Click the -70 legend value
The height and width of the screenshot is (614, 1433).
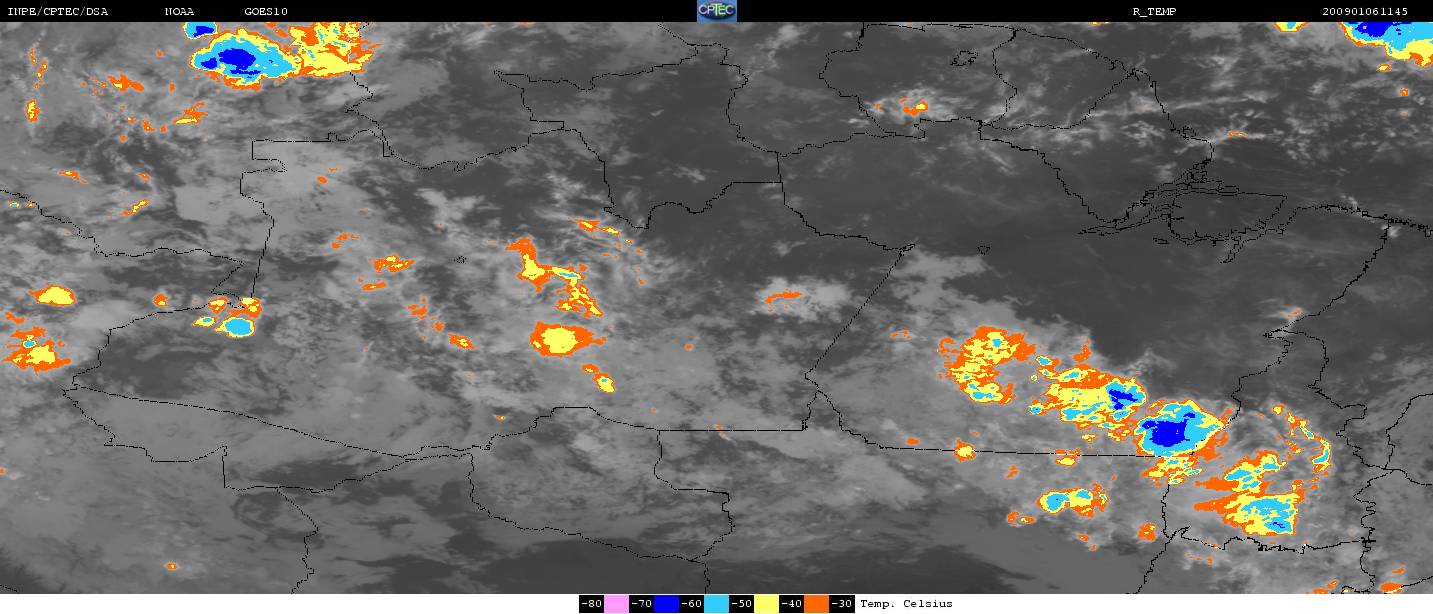(641, 604)
